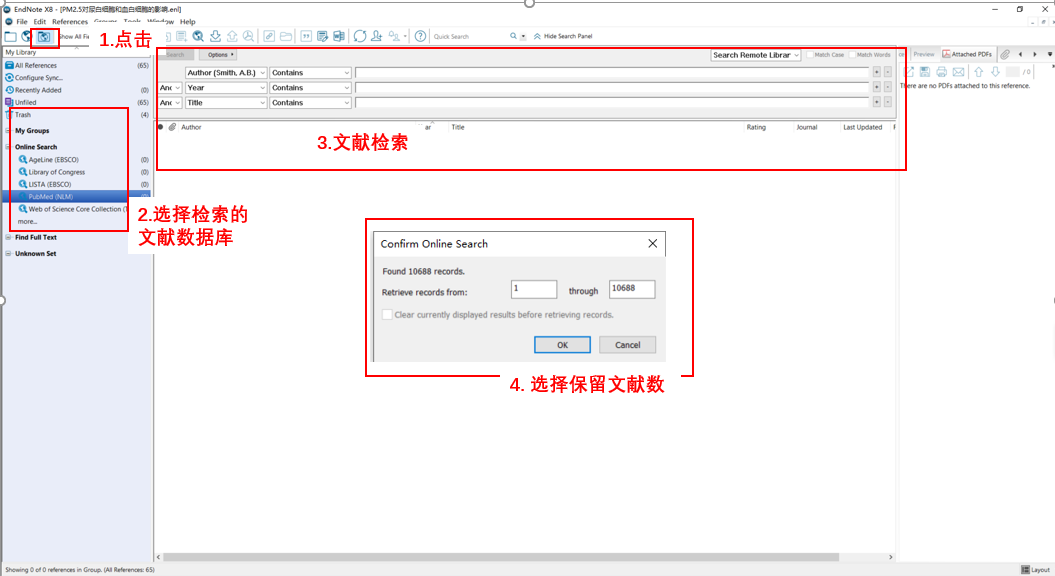Click the Options button in the search panel
The height and width of the screenshot is (576, 1055).
(x=219, y=55)
